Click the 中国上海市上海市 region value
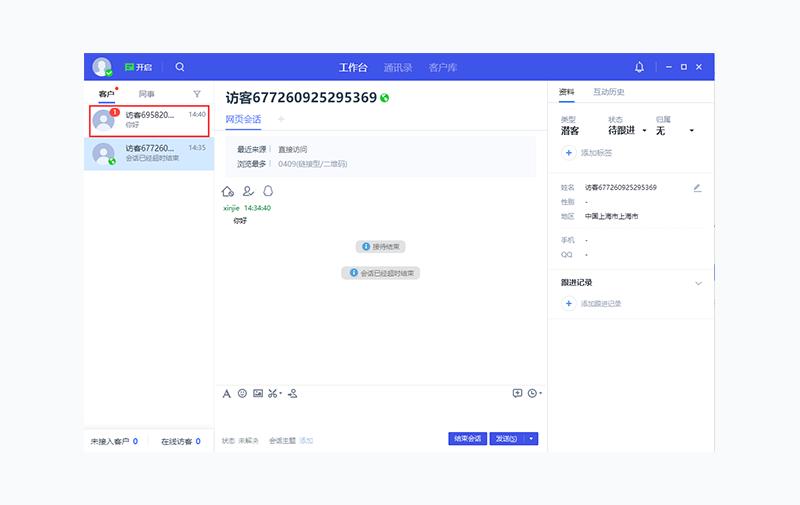This screenshot has width=800, height=505. pos(611,216)
